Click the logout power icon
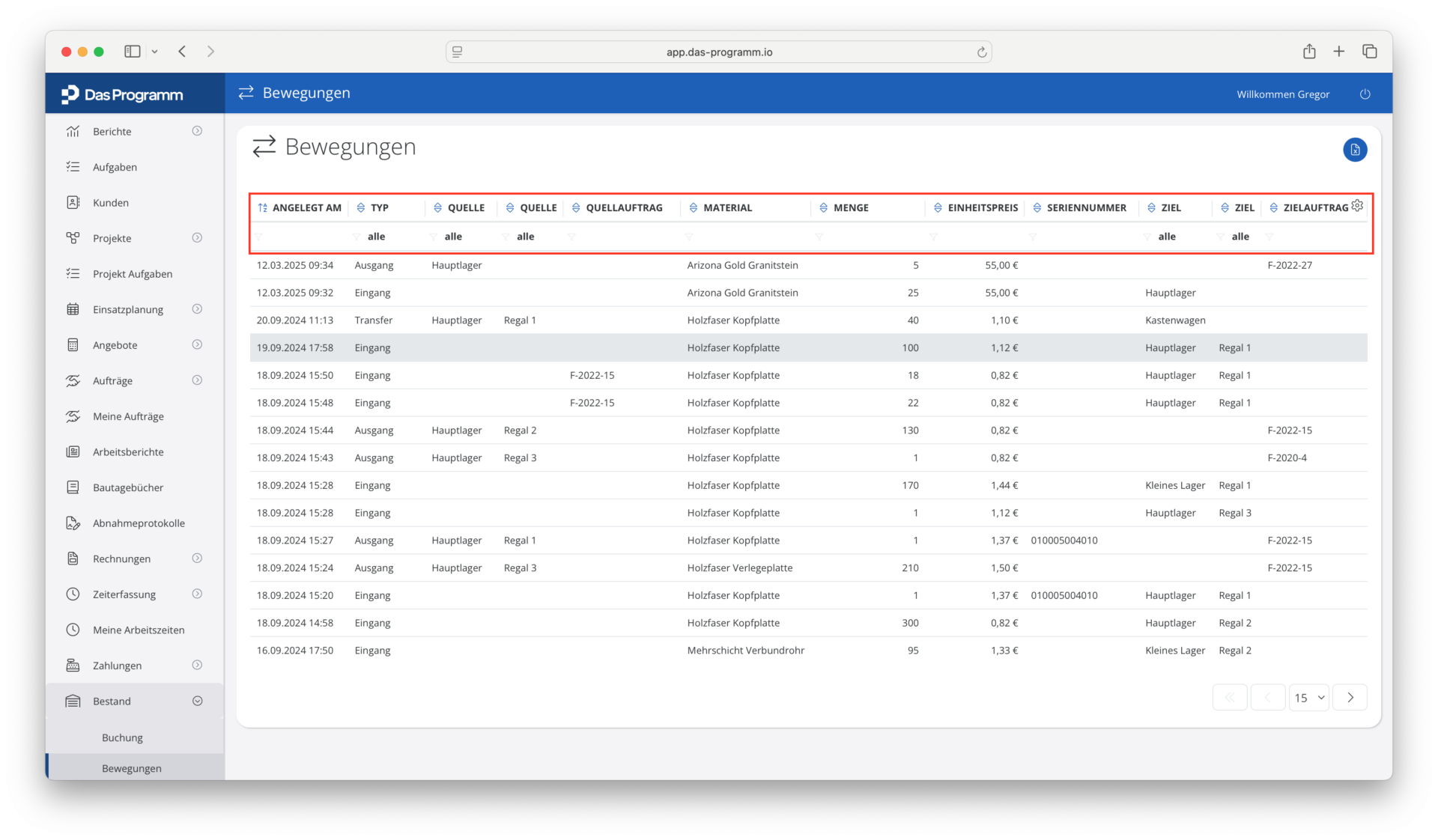This screenshot has height=840, width=1438. [x=1365, y=94]
